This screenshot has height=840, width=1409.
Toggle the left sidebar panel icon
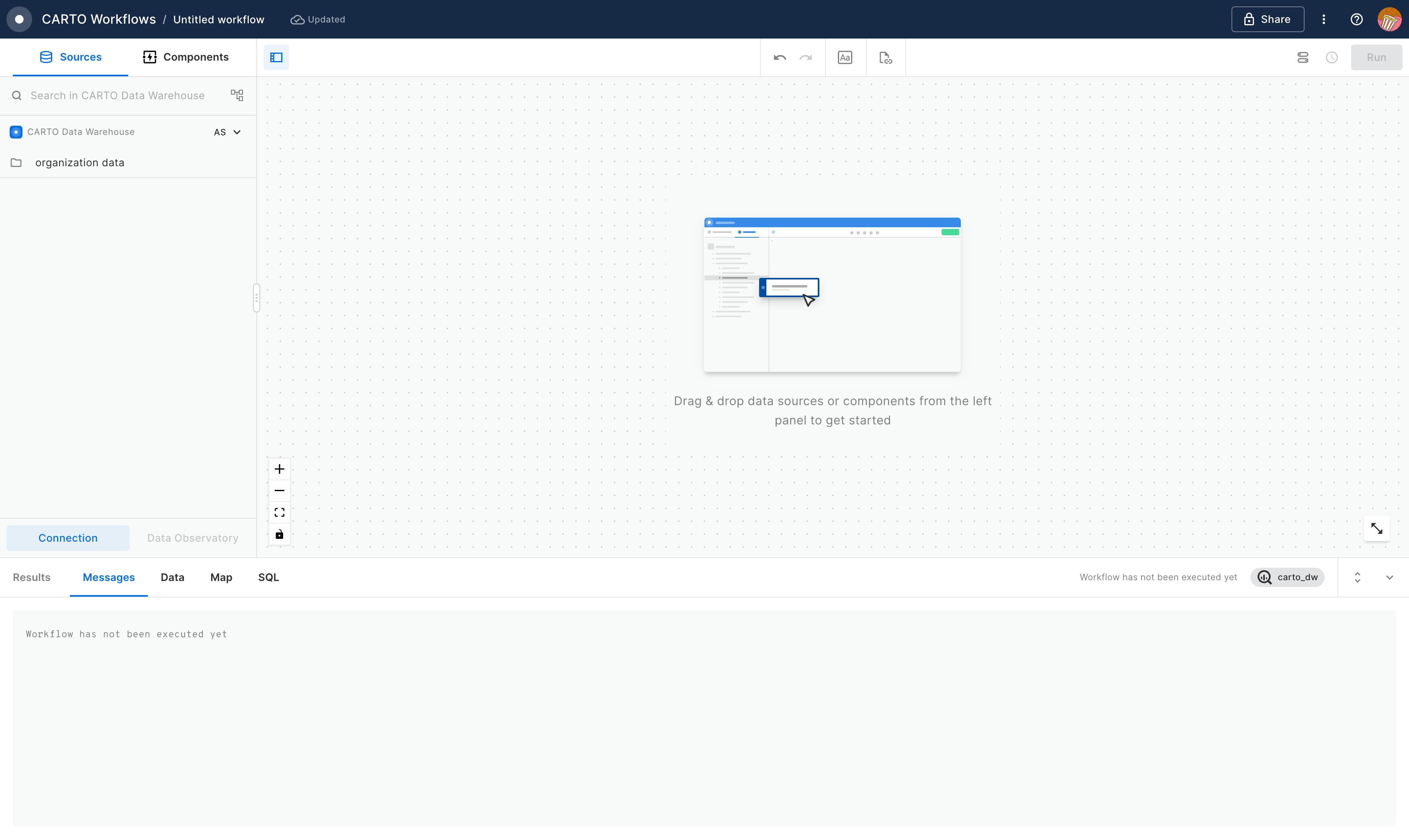pos(276,57)
